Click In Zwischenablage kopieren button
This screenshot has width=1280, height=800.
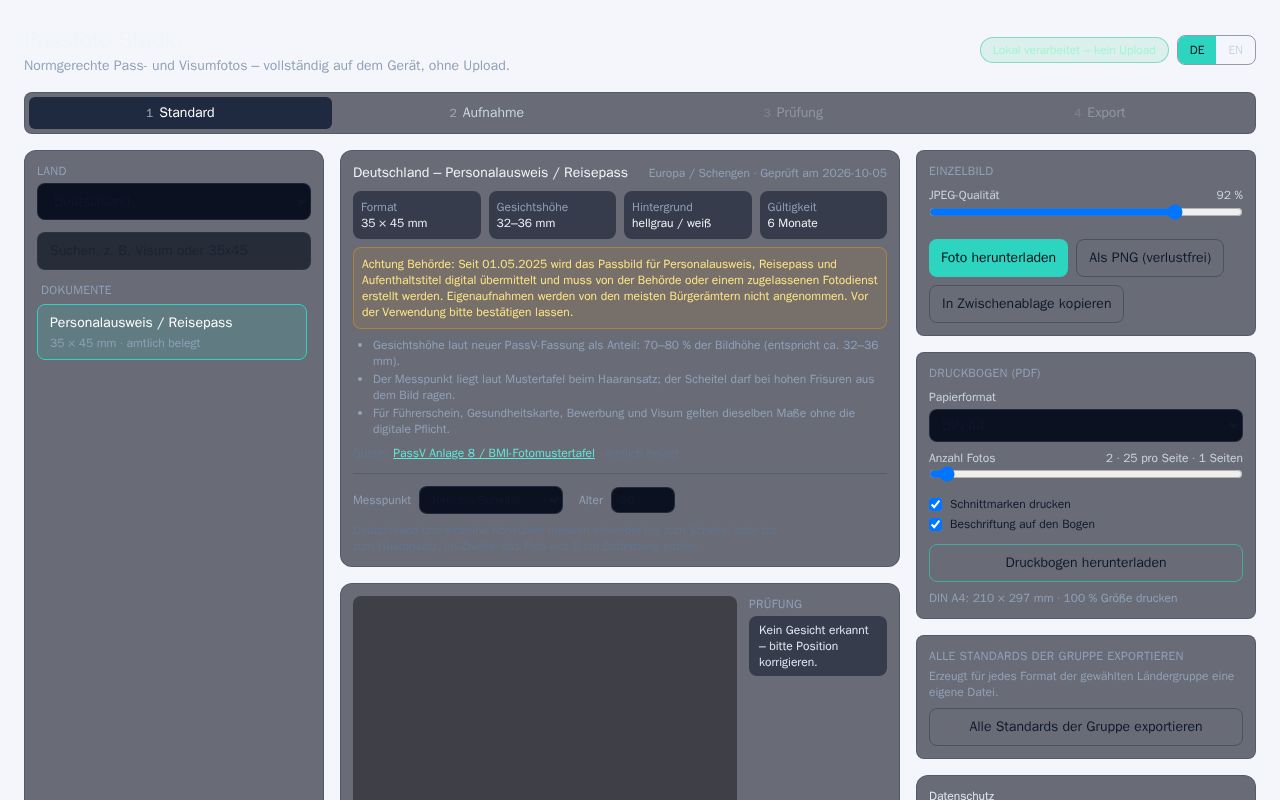tap(1026, 304)
